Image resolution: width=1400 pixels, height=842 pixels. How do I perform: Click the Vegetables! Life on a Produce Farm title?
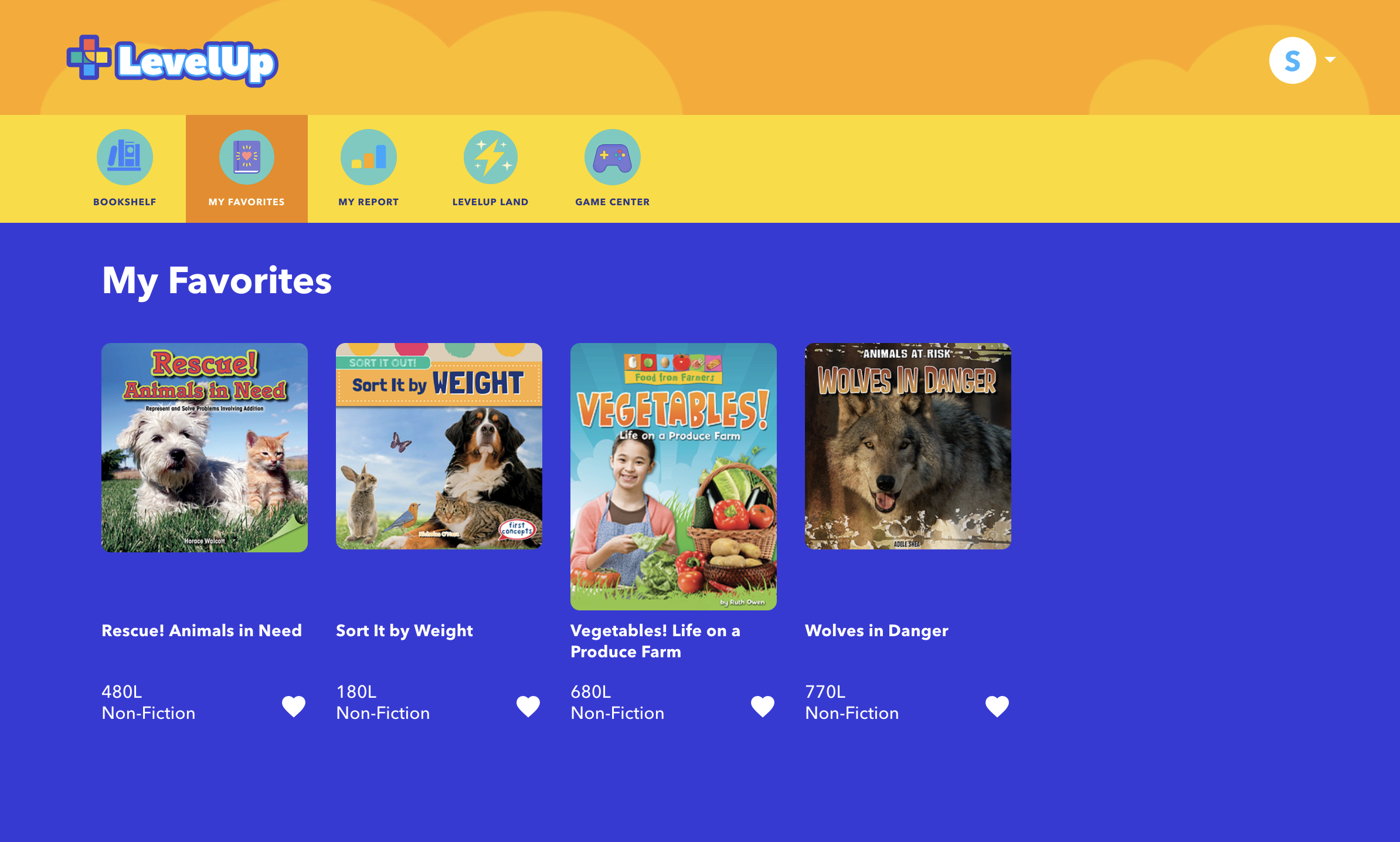coord(655,641)
